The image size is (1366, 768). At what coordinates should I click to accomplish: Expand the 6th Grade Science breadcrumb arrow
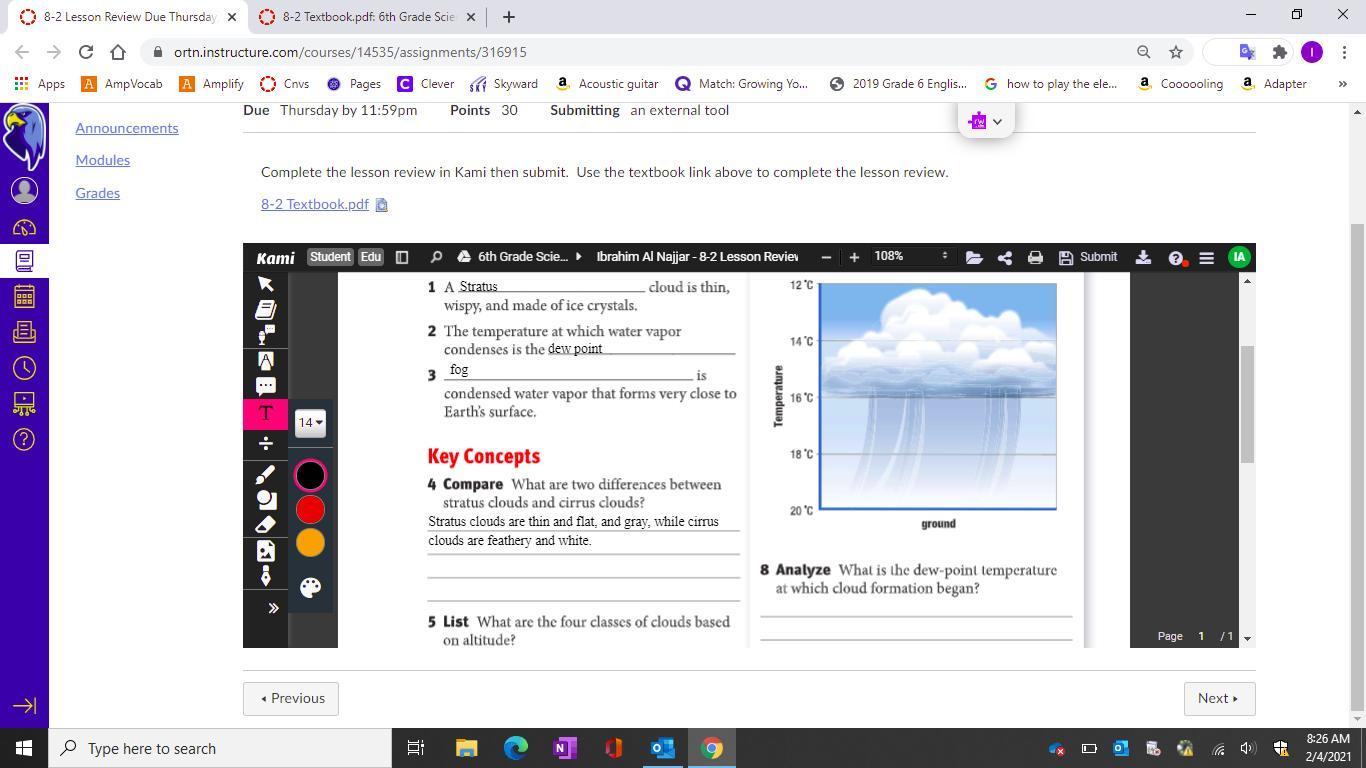(x=578, y=257)
